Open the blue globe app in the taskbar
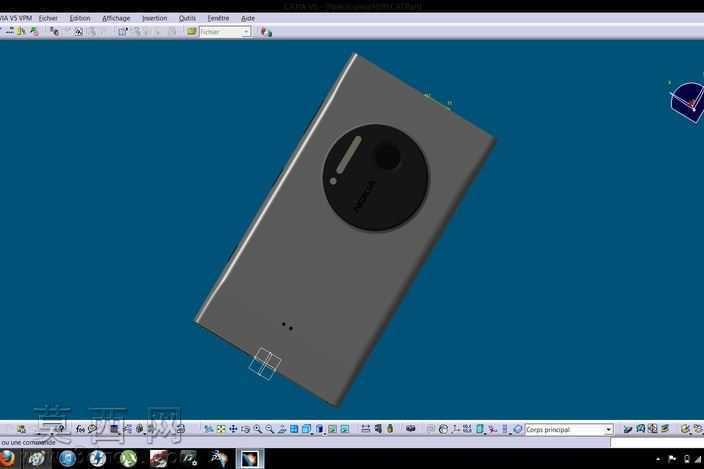The width and height of the screenshot is (704, 469). point(67,459)
